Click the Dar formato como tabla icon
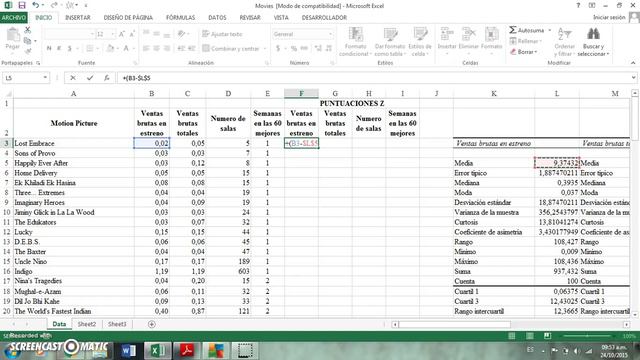This screenshot has width=640, height=360. click(390, 35)
